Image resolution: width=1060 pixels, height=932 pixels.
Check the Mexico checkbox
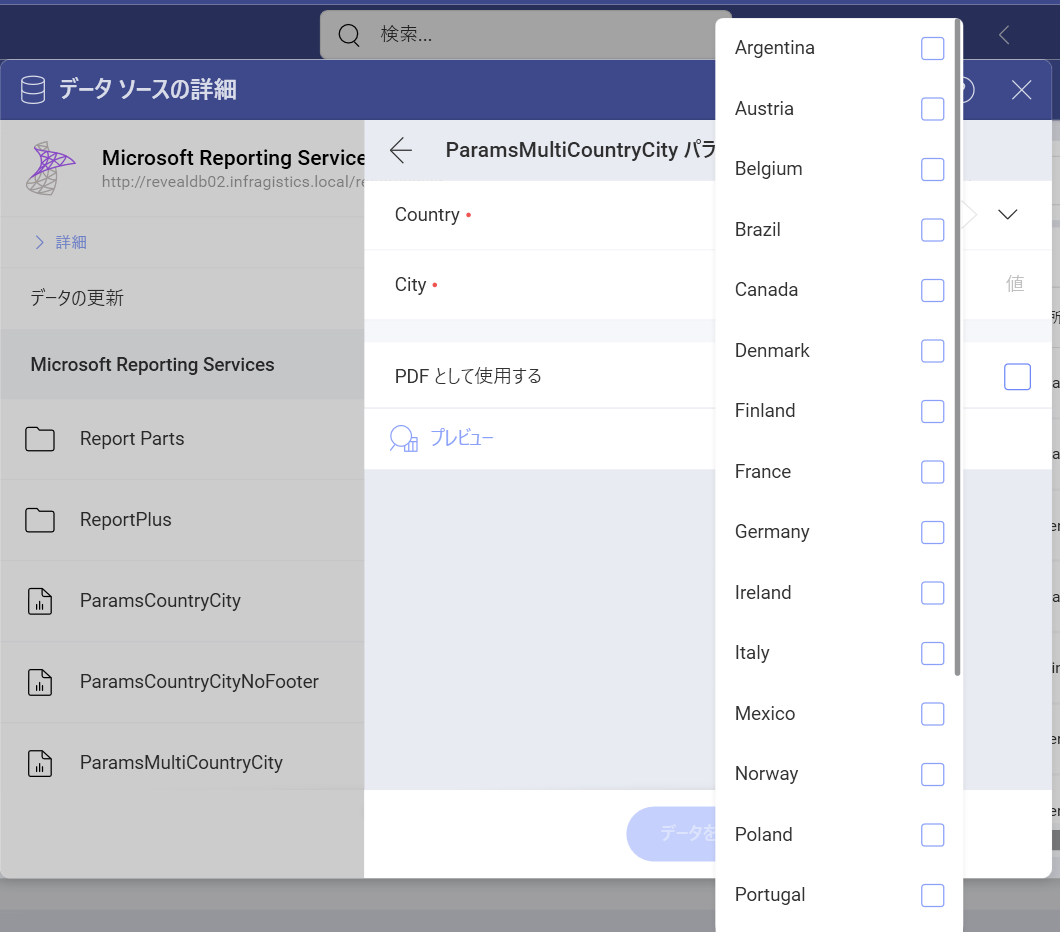click(x=932, y=714)
